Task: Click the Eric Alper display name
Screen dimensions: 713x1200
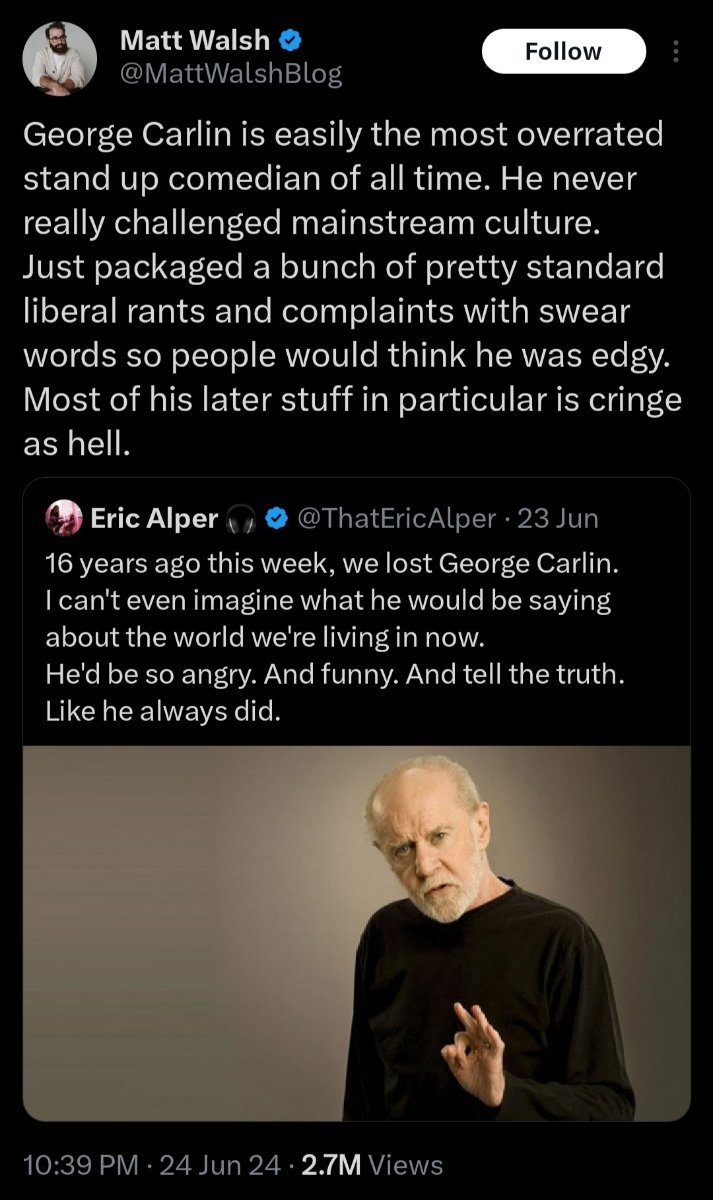Action: [x=154, y=518]
